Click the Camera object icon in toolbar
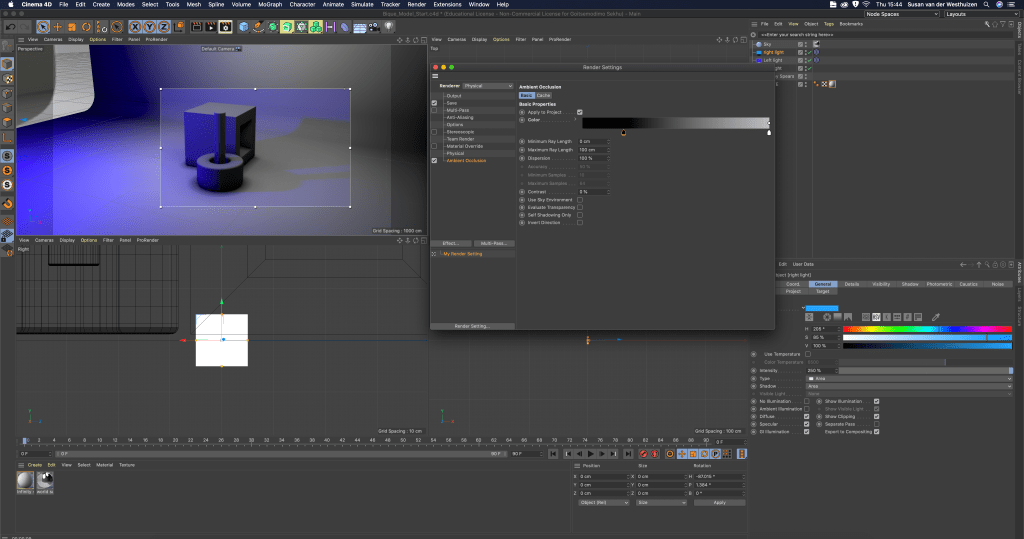Image resolution: width=1024 pixels, height=539 pixels. pos(374,26)
